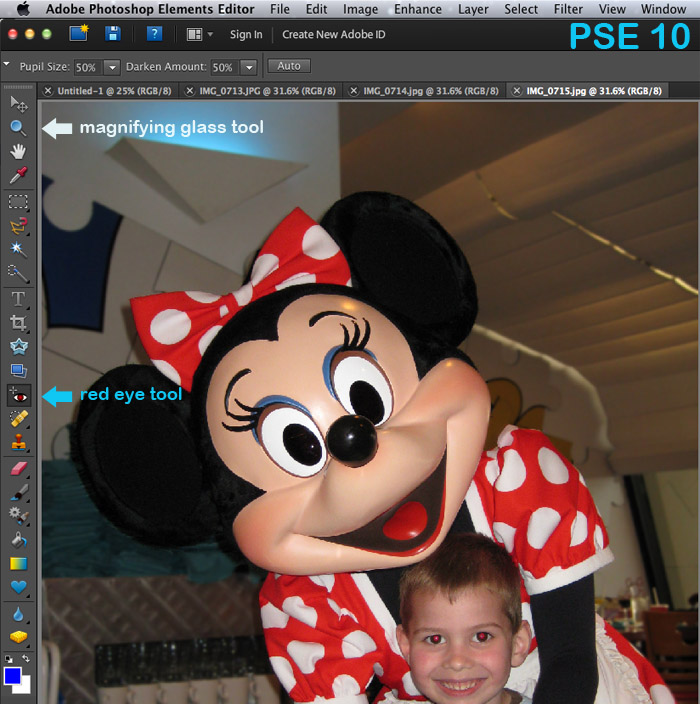Image resolution: width=700 pixels, height=704 pixels.
Task: Click Create New Adobe ID
Action: (x=334, y=35)
